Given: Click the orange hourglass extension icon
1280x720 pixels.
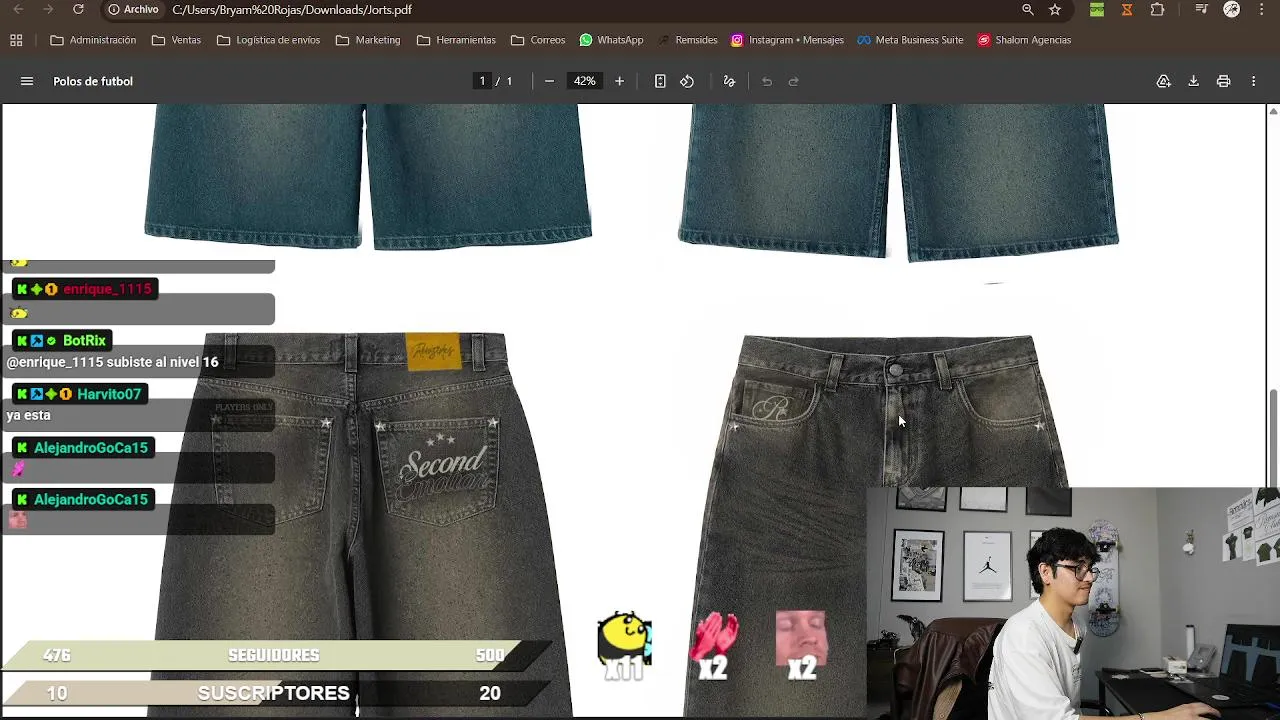Looking at the screenshot, I should (x=1127, y=9).
